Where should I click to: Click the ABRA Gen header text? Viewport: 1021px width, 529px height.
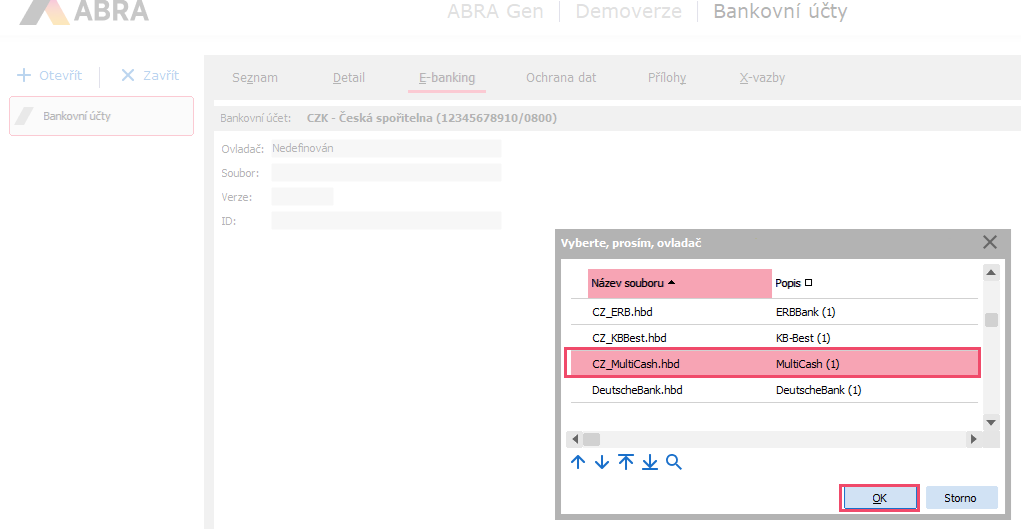pos(495,11)
